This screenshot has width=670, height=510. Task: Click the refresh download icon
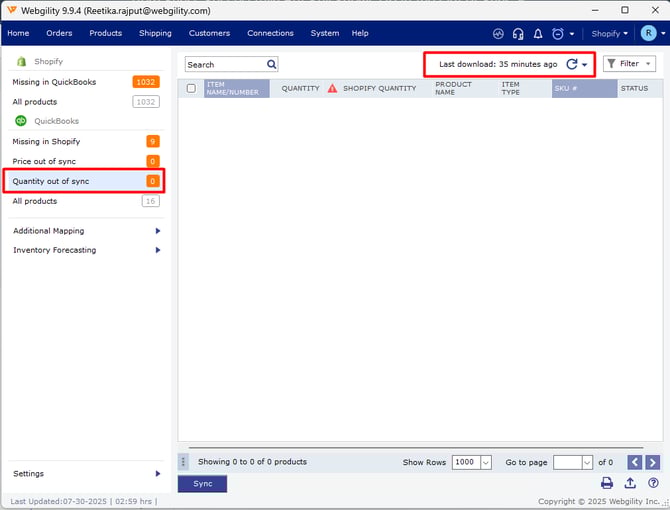click(572, 64)
